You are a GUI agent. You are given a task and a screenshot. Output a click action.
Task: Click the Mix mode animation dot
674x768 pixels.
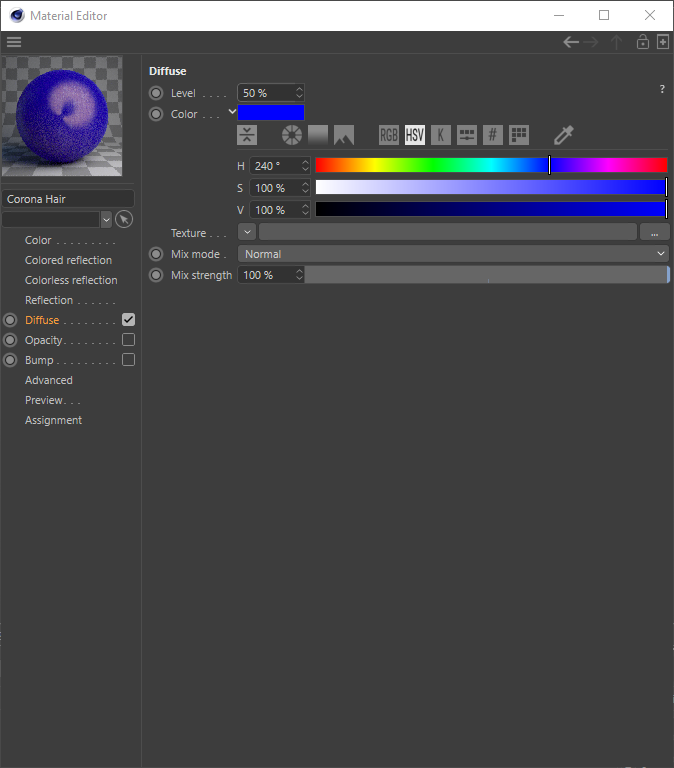pyautogui.click(x=156, y=254)
